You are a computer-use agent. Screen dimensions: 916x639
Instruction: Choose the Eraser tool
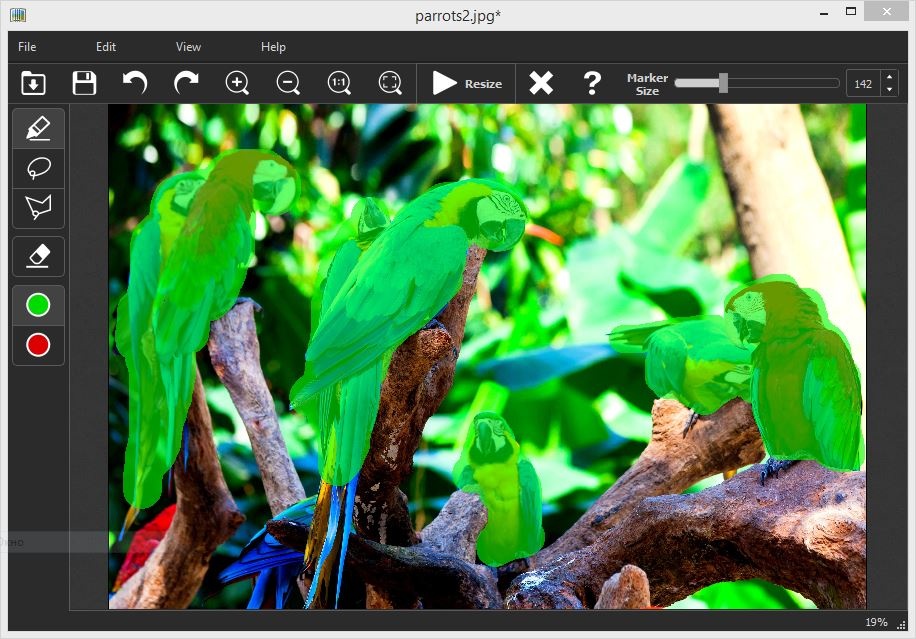click(38, 256)
